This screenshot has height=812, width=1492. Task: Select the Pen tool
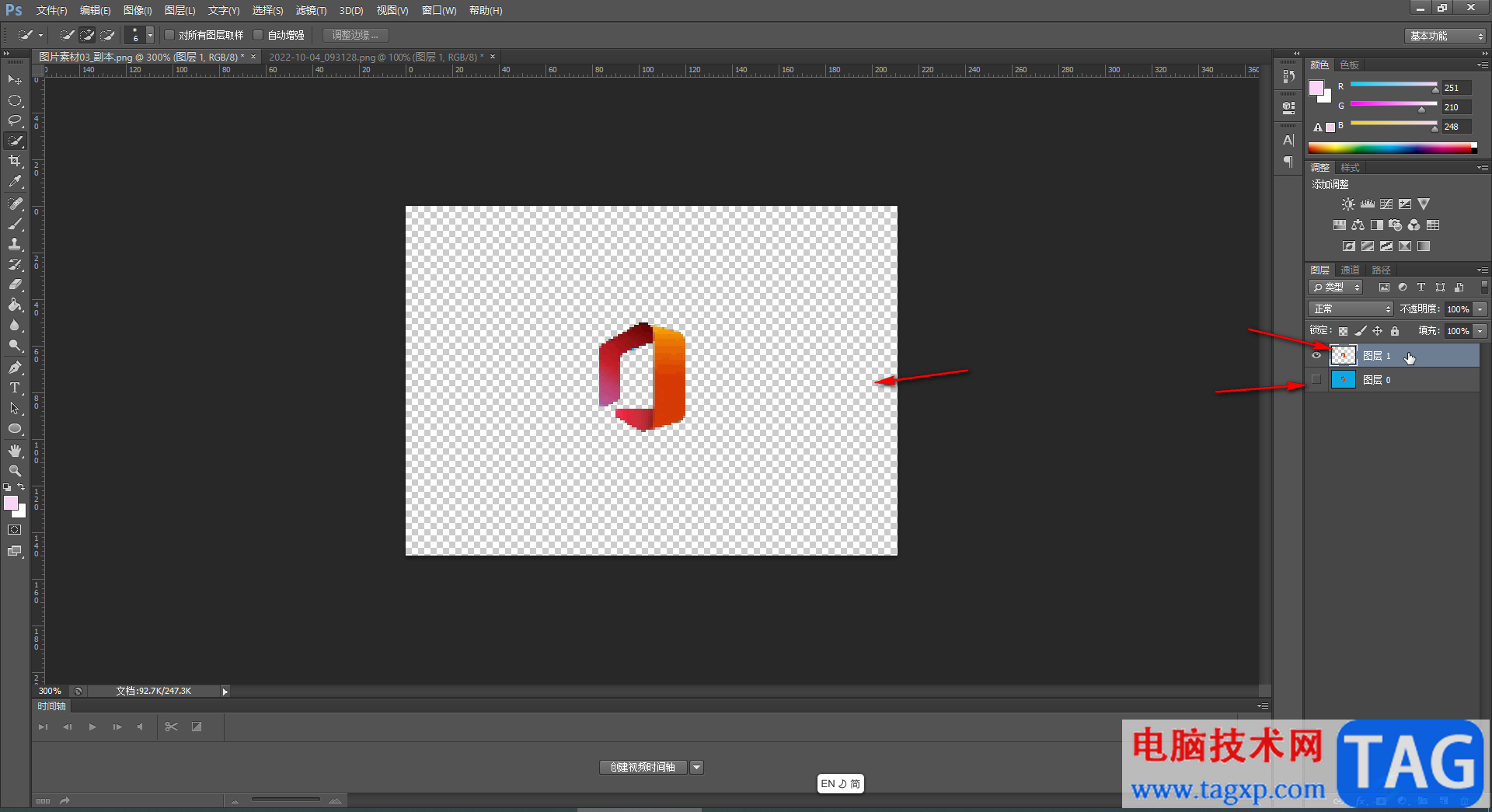pyautogui.click(x=15, y=368)
